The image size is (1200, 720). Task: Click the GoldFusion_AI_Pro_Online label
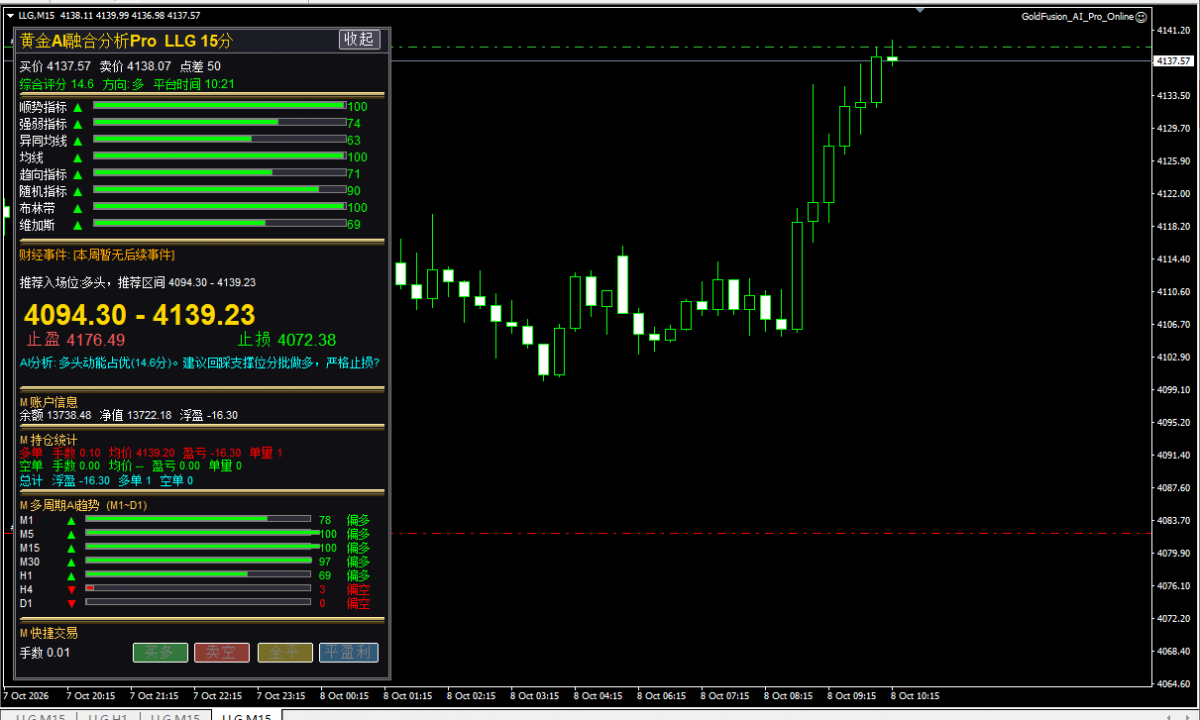click(1078, 16)
